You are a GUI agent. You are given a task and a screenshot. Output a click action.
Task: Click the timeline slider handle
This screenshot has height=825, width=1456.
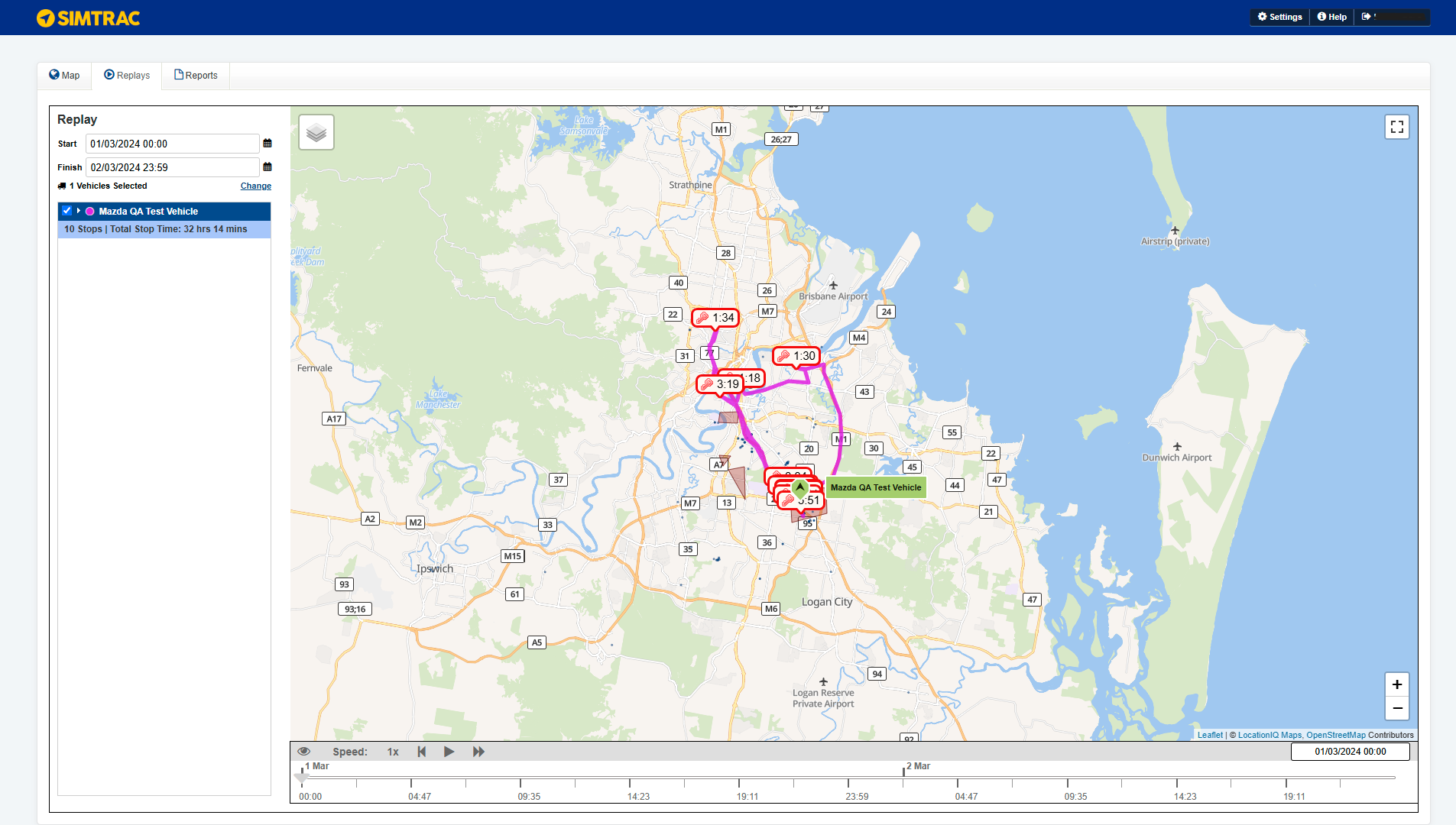302,778
